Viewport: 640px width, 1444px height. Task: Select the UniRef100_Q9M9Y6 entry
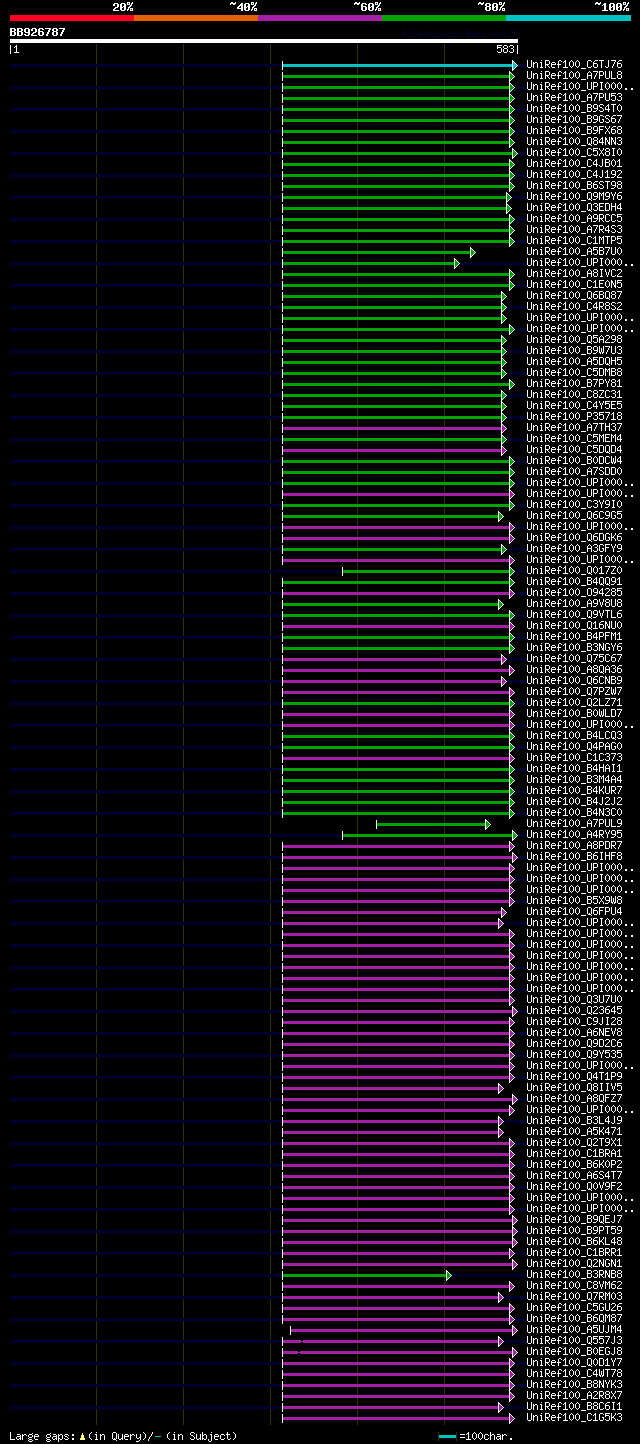point(574,196)
